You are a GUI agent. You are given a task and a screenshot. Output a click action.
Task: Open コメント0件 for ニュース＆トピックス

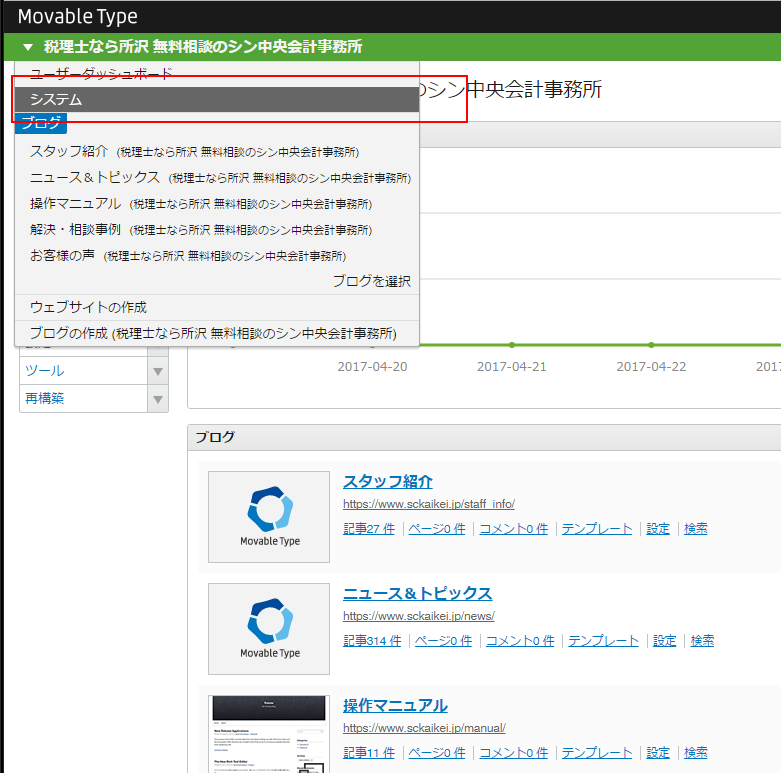point(520,641)
